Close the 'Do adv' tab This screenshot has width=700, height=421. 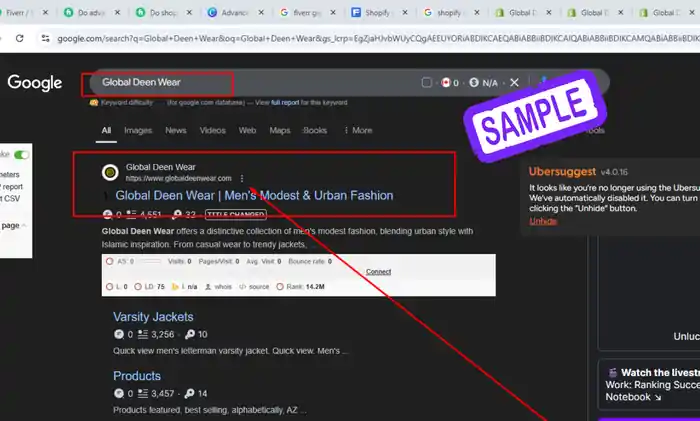117,13
